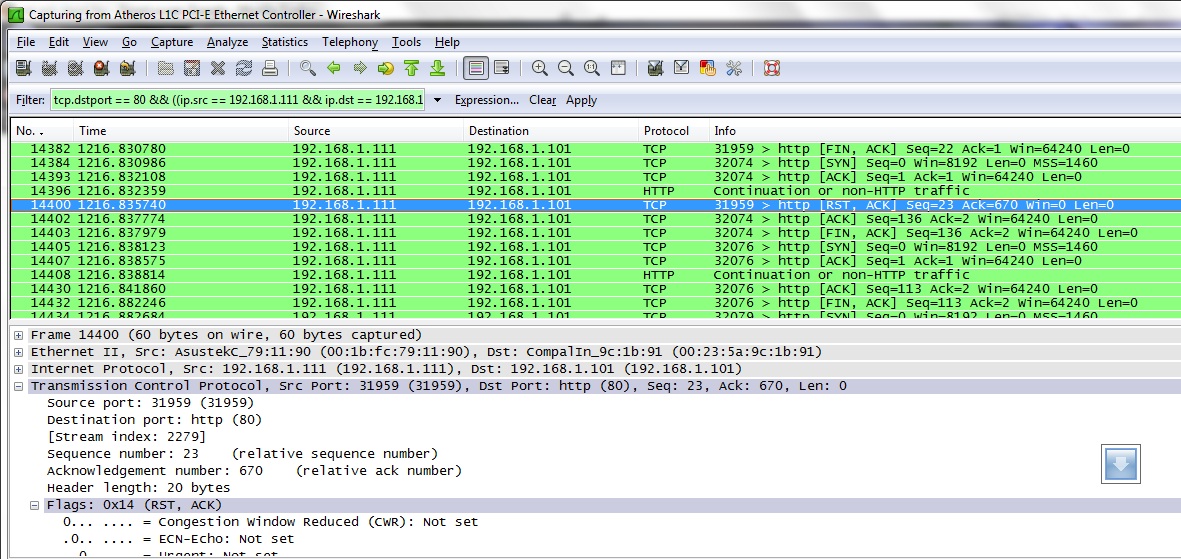This screenshot has width=1181, height=559.
Task: Open the coloring rules icon
Action: tap(708, 68)
